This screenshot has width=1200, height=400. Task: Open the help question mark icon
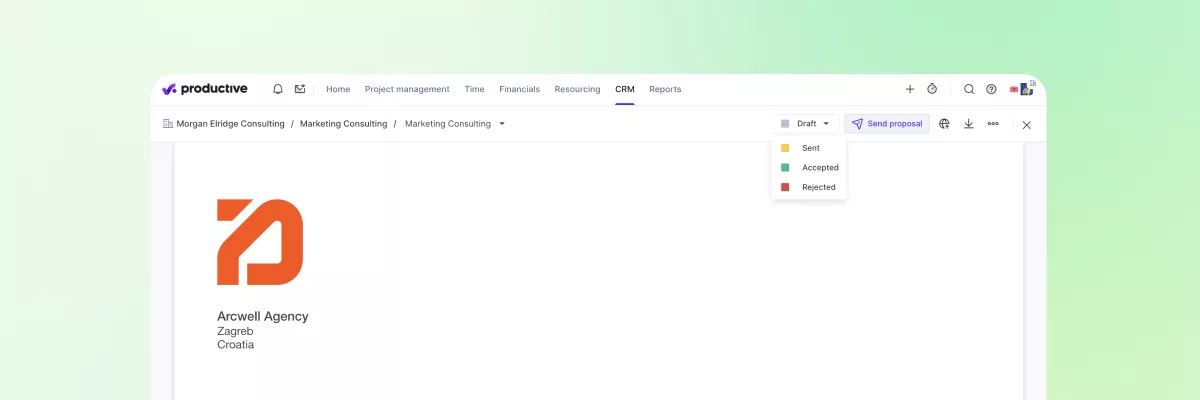(991, 89)
